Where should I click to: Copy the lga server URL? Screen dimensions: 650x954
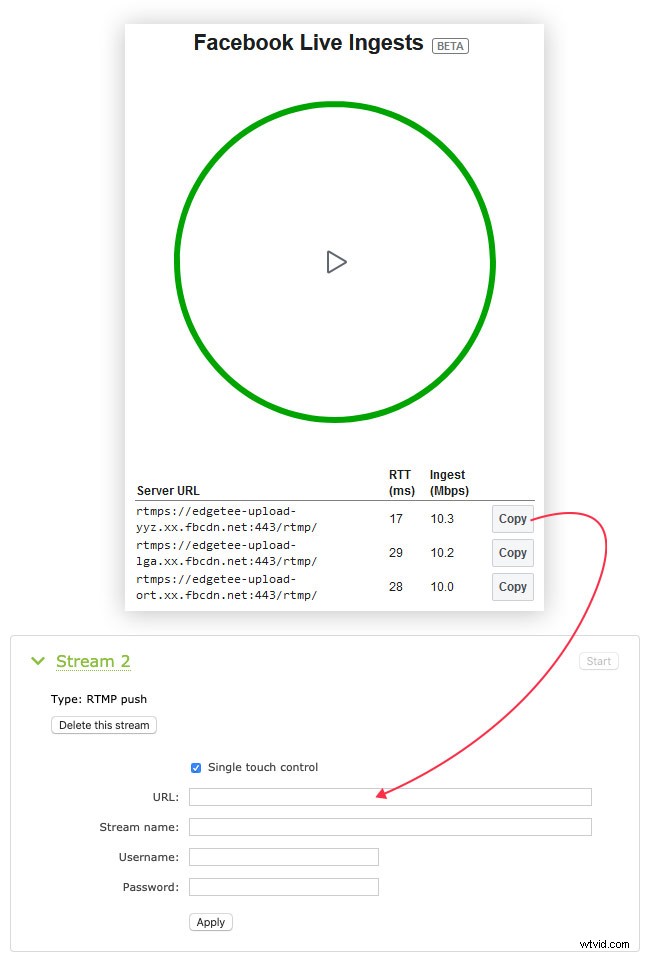pyautogui.click(x=512, y=553)
